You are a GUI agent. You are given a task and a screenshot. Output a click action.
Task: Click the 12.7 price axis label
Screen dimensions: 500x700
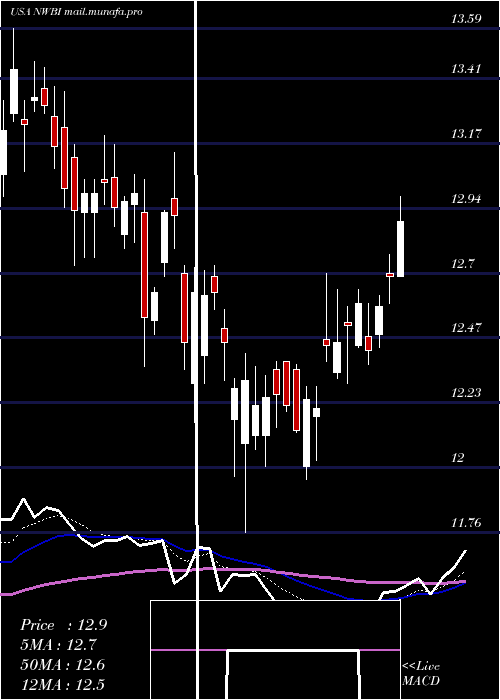pyautogui.click(x=462, y=264)
